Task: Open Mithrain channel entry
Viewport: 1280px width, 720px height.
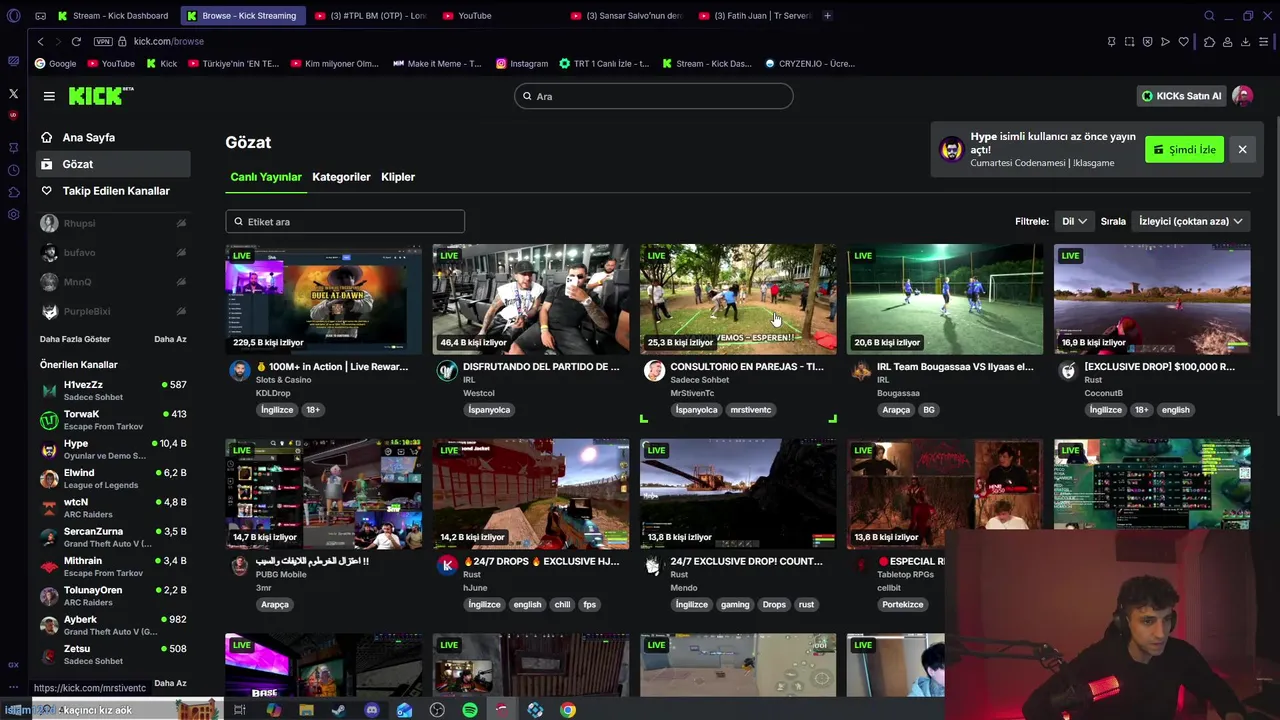Action: pos(113,567)
